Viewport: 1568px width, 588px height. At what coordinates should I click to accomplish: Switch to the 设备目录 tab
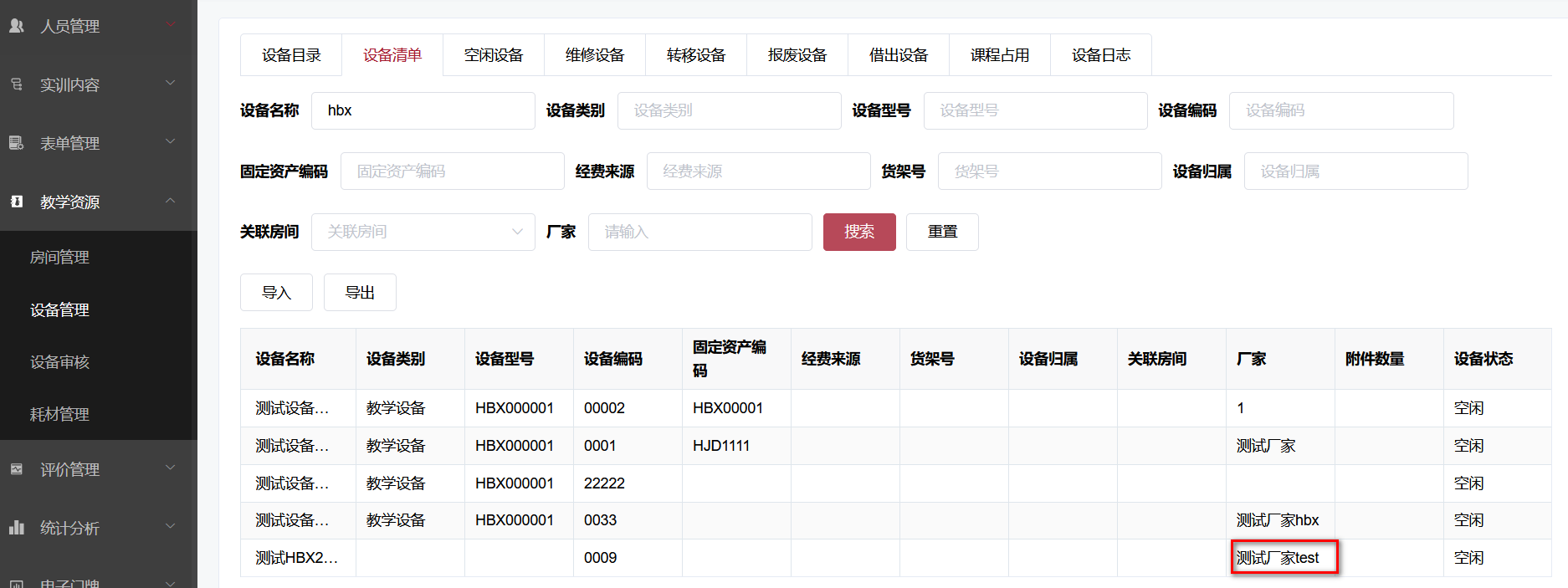click(x=291, y=55)
